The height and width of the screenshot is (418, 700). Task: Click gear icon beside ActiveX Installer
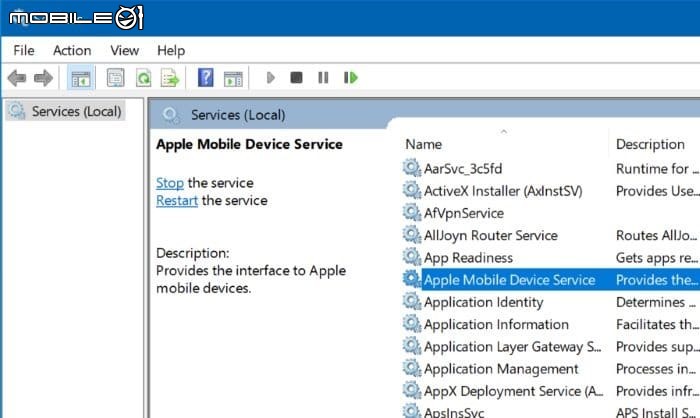coord(412,190)
